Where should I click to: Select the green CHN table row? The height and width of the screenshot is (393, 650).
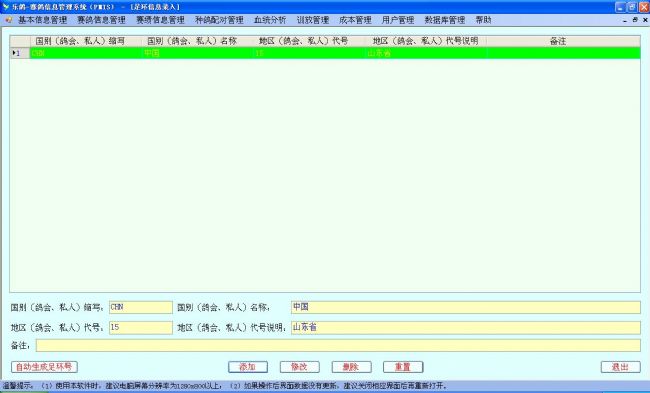tap(325, 53)
